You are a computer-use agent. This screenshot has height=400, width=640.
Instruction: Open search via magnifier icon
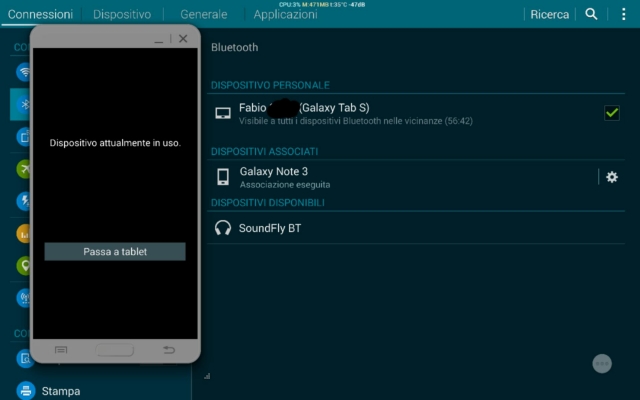591,14
